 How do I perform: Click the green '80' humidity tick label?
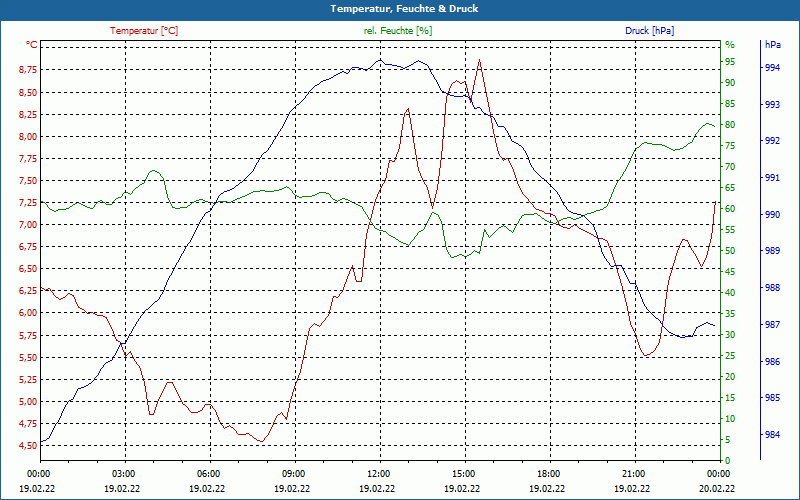[730, 125]
